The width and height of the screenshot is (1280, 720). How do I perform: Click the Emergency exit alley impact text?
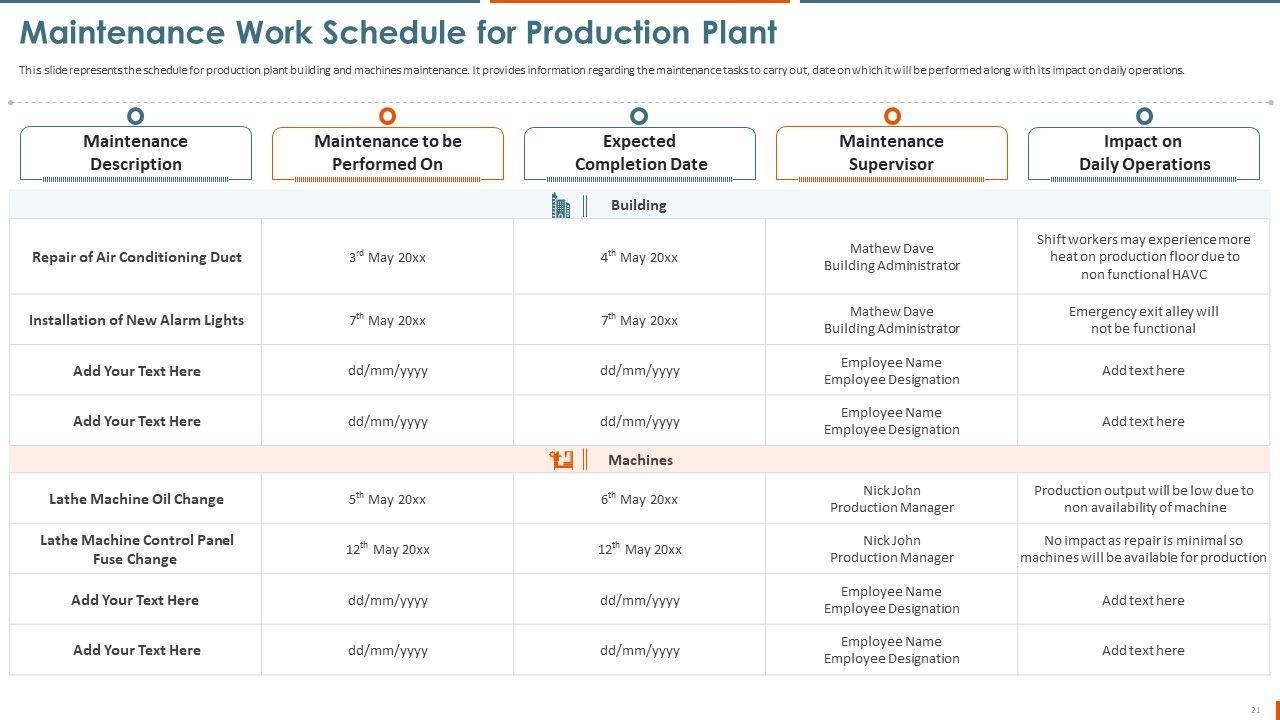(x=1143, y=320)
